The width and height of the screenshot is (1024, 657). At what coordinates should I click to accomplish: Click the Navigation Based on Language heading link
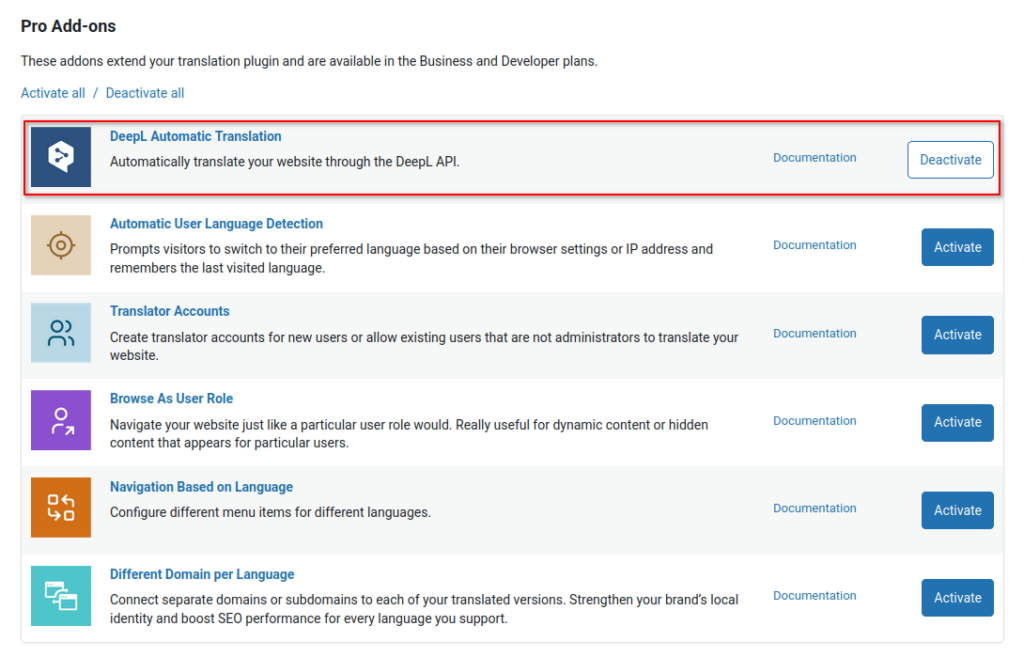[x=201, y=487]
